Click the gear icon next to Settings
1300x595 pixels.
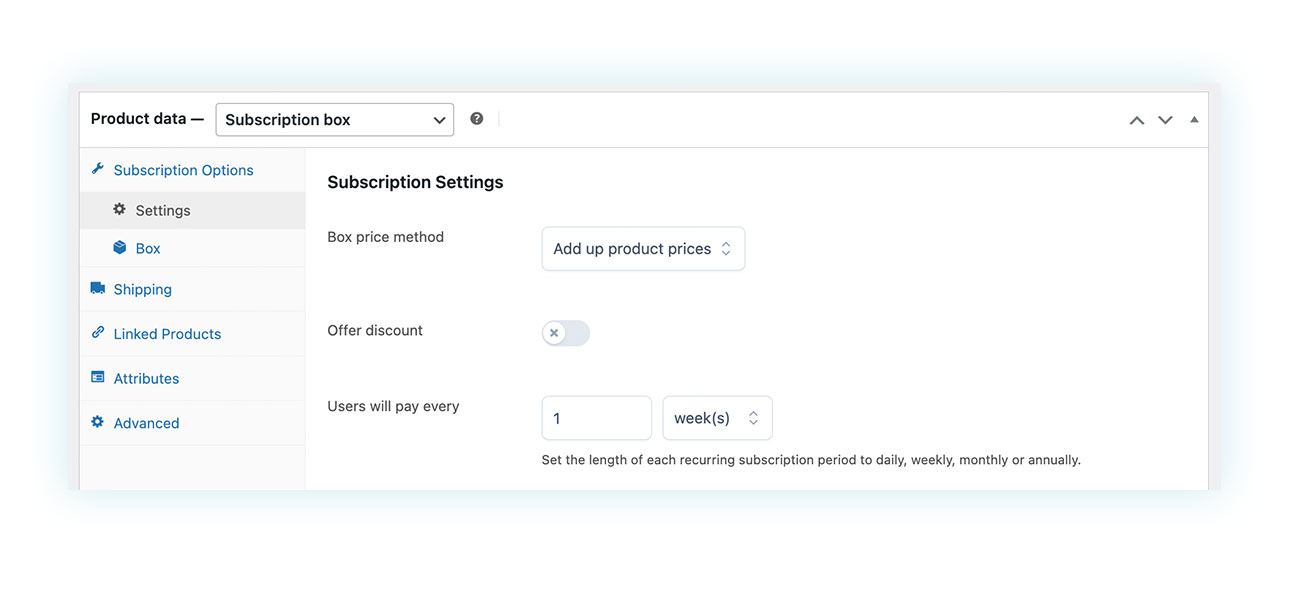(120, 210)
